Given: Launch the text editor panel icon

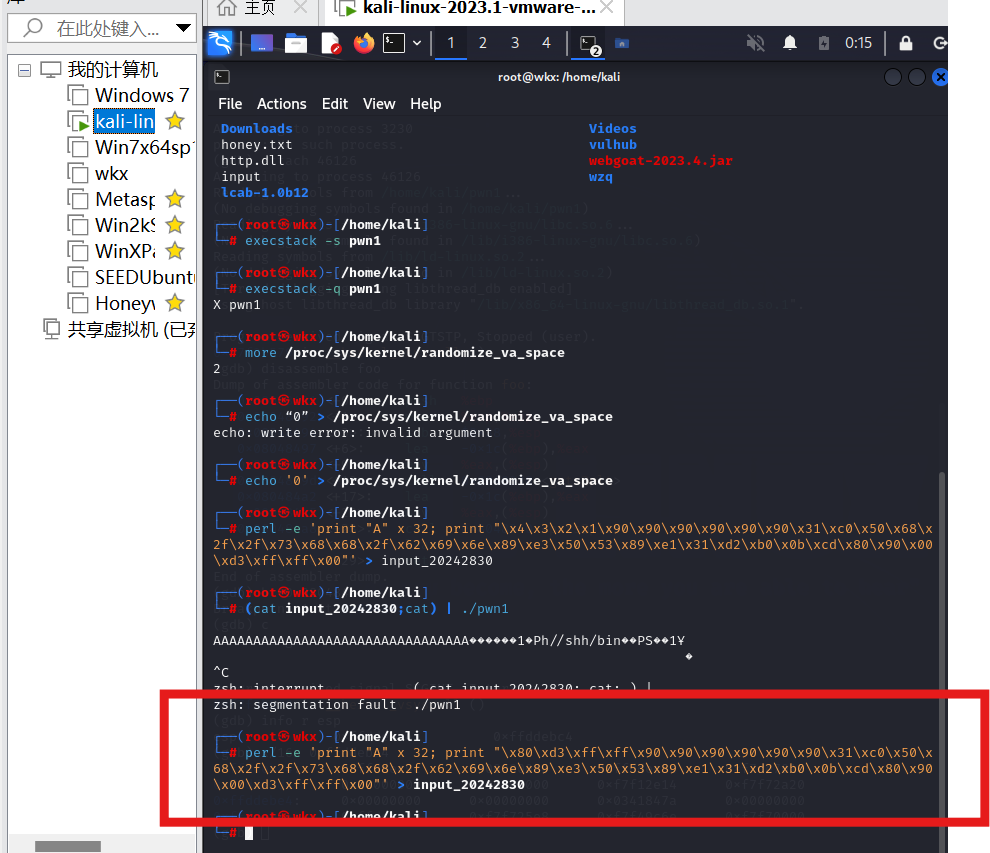Looking at the screenshot, I should (330, 43).
